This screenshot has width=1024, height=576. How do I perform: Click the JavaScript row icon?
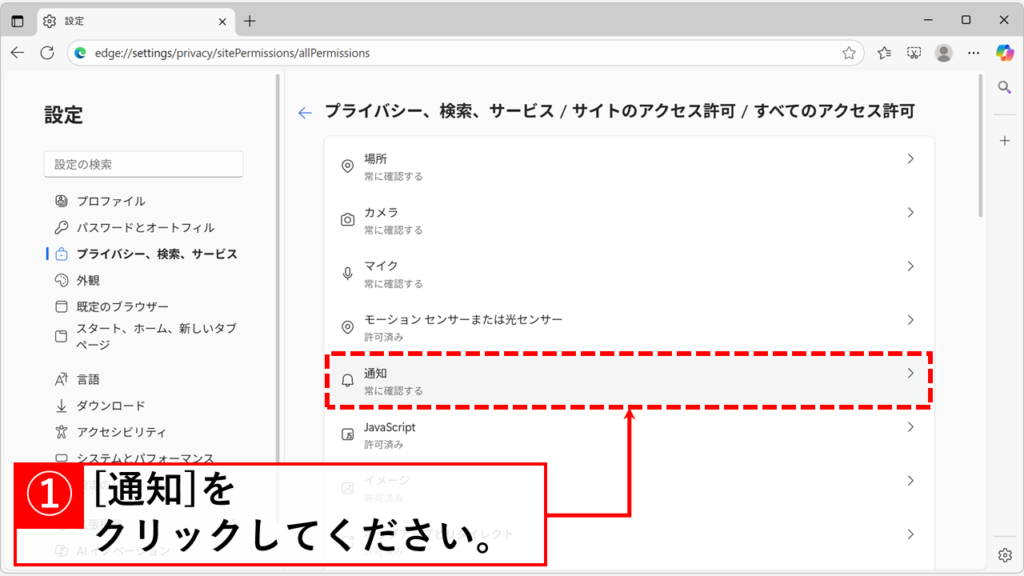click(347, 434)
